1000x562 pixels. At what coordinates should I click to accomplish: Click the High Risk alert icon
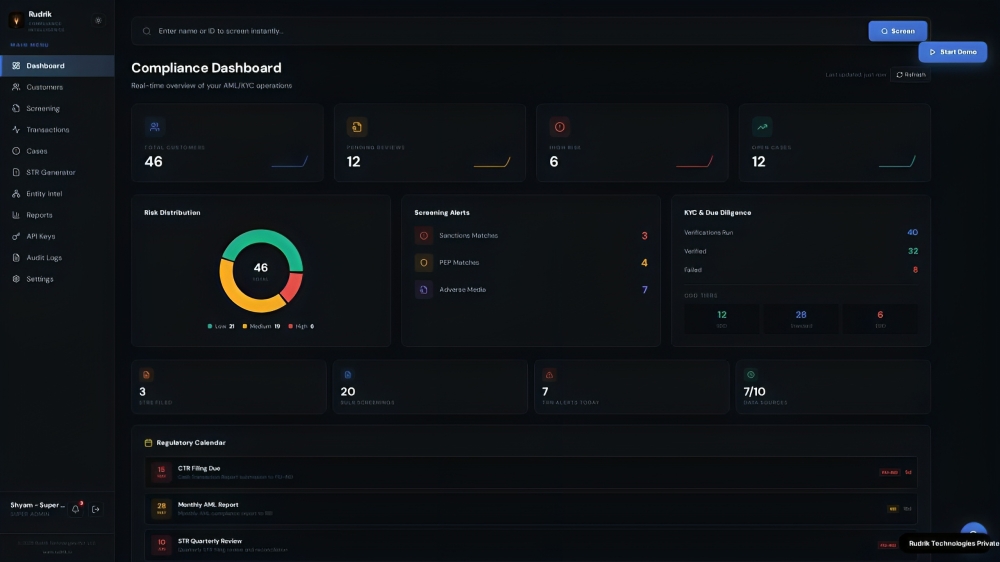(x=559, y=127)
